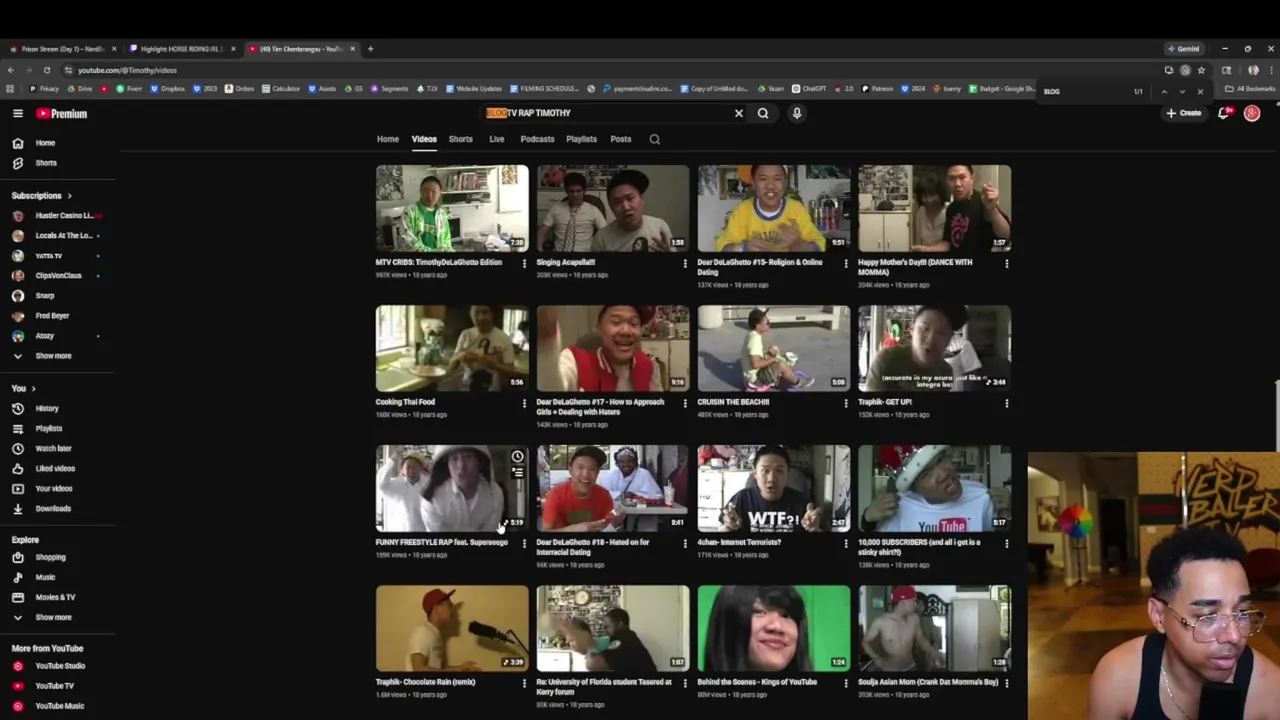Open YouTube Music link
The width and height of the screenshot is (1280, 720).
click(57, 706)
